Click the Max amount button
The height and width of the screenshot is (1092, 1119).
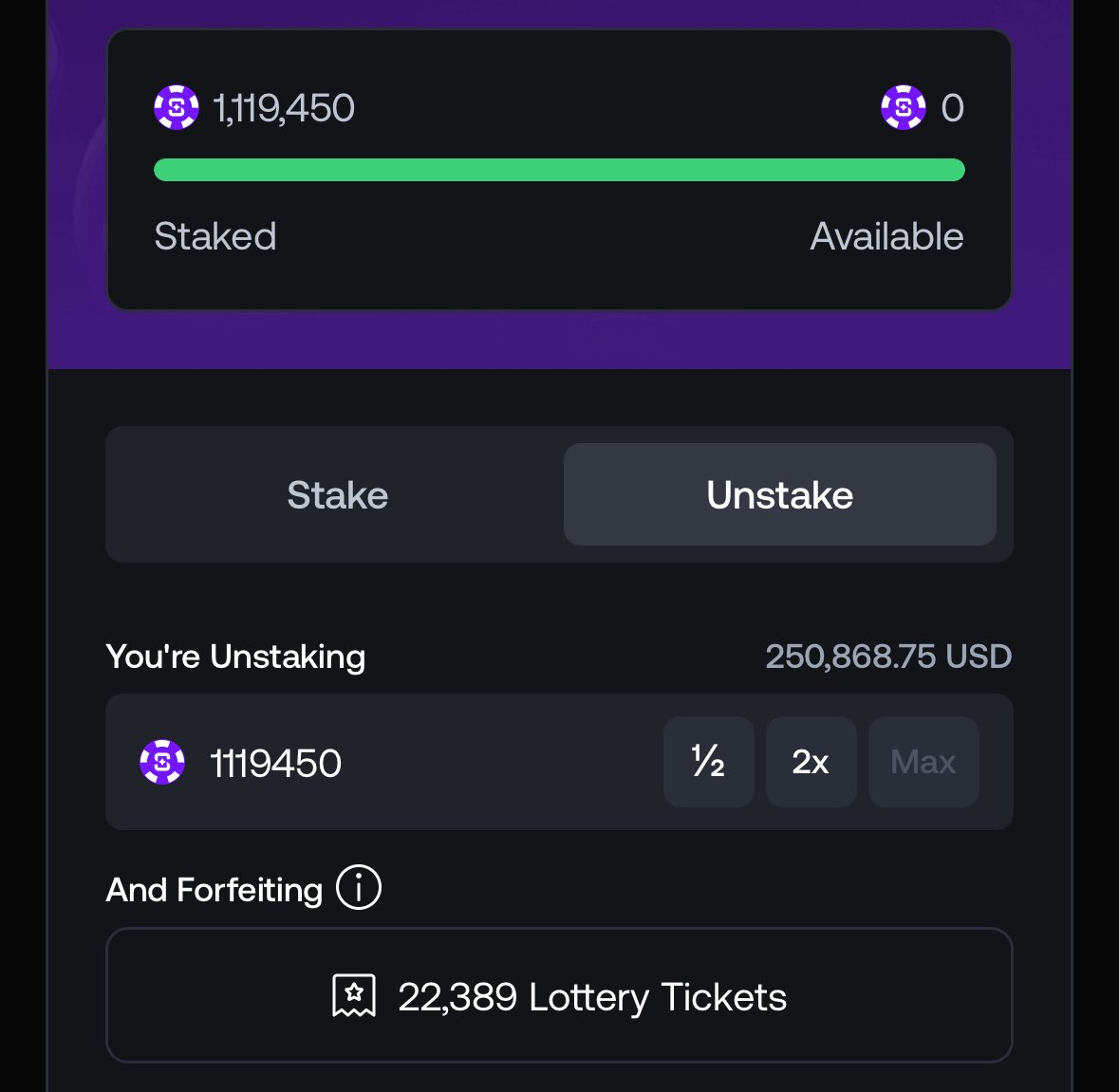(923, 762)
